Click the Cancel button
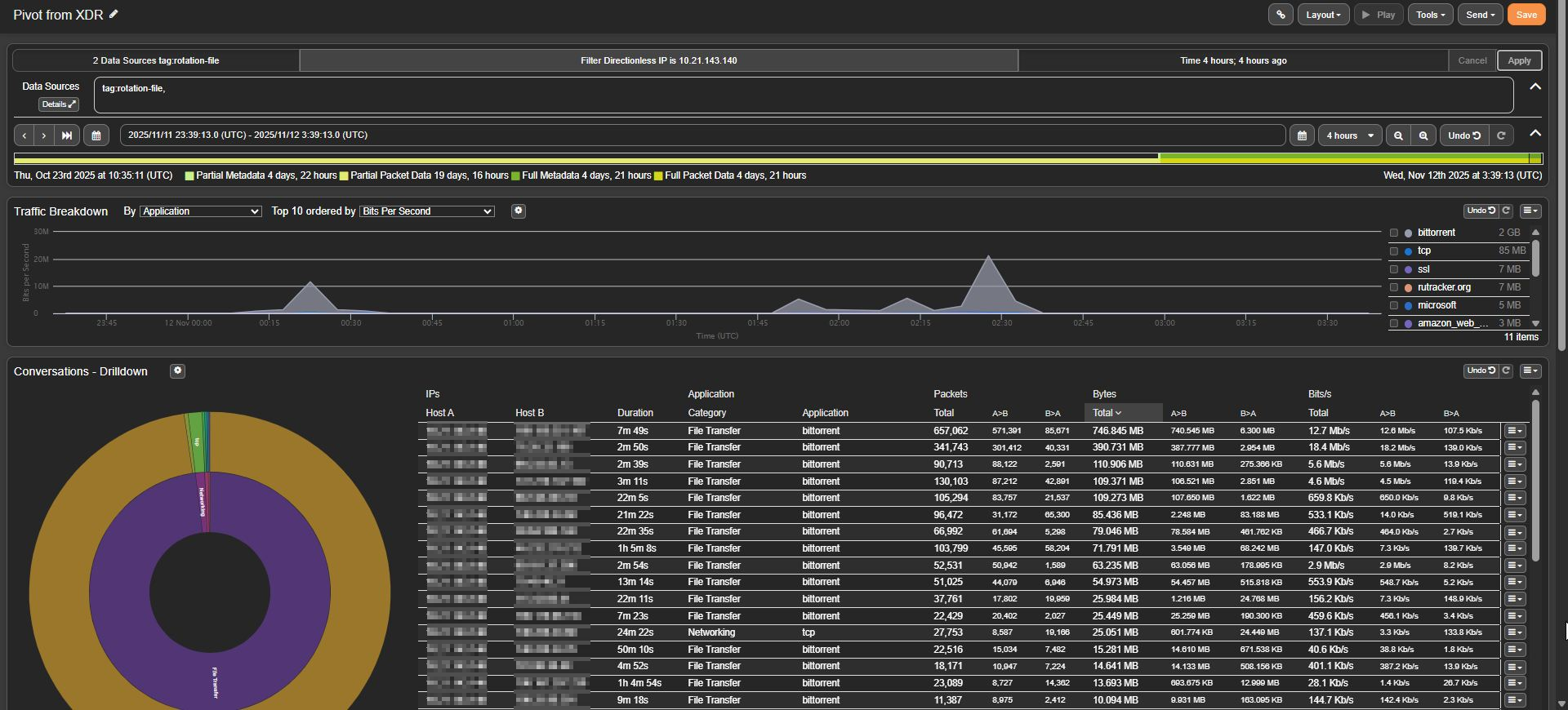This screenshot has width=1568, height=710. tap(1472, 60)
